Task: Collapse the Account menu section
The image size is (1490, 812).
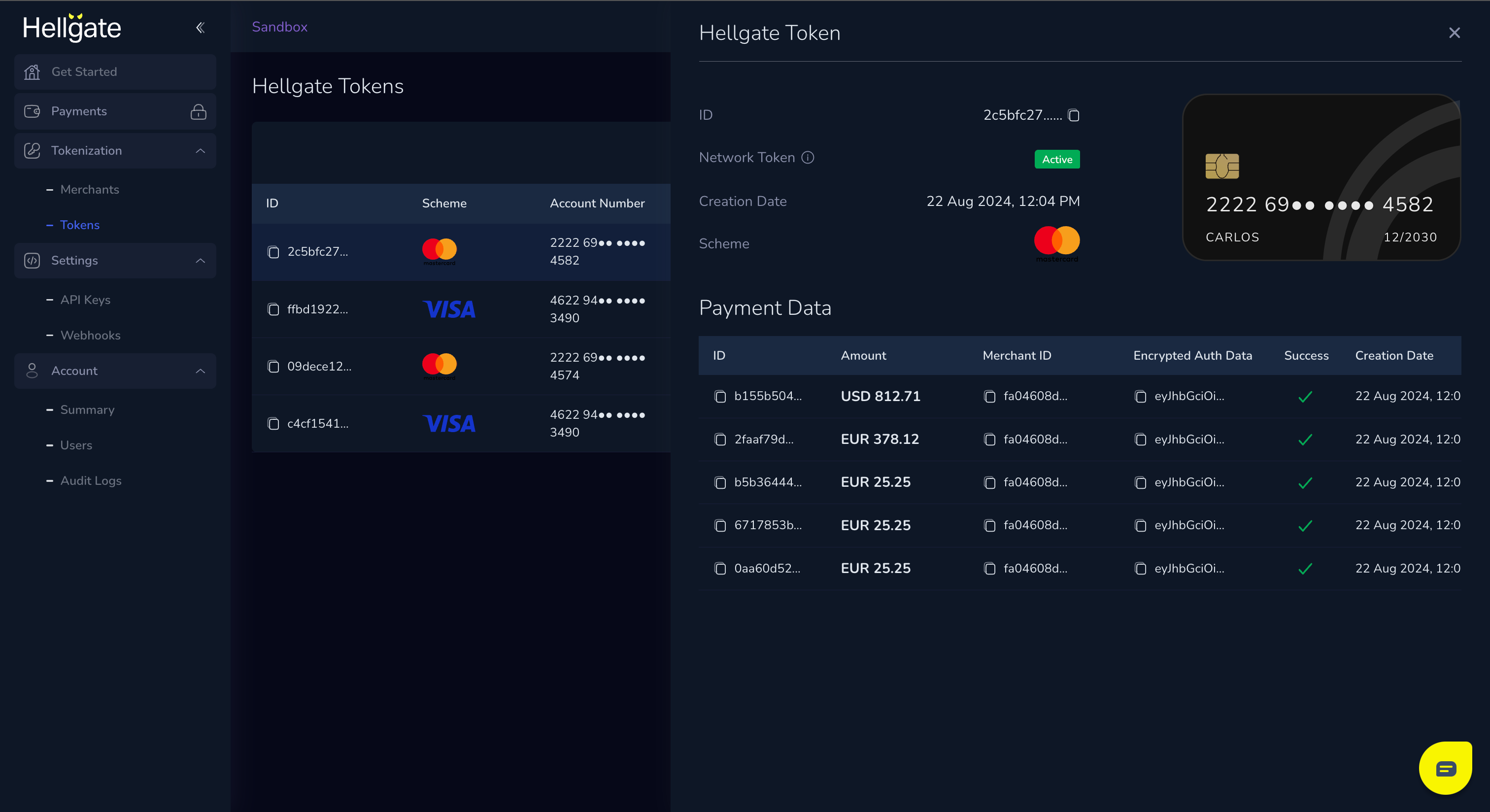Action: coord(200,371)
